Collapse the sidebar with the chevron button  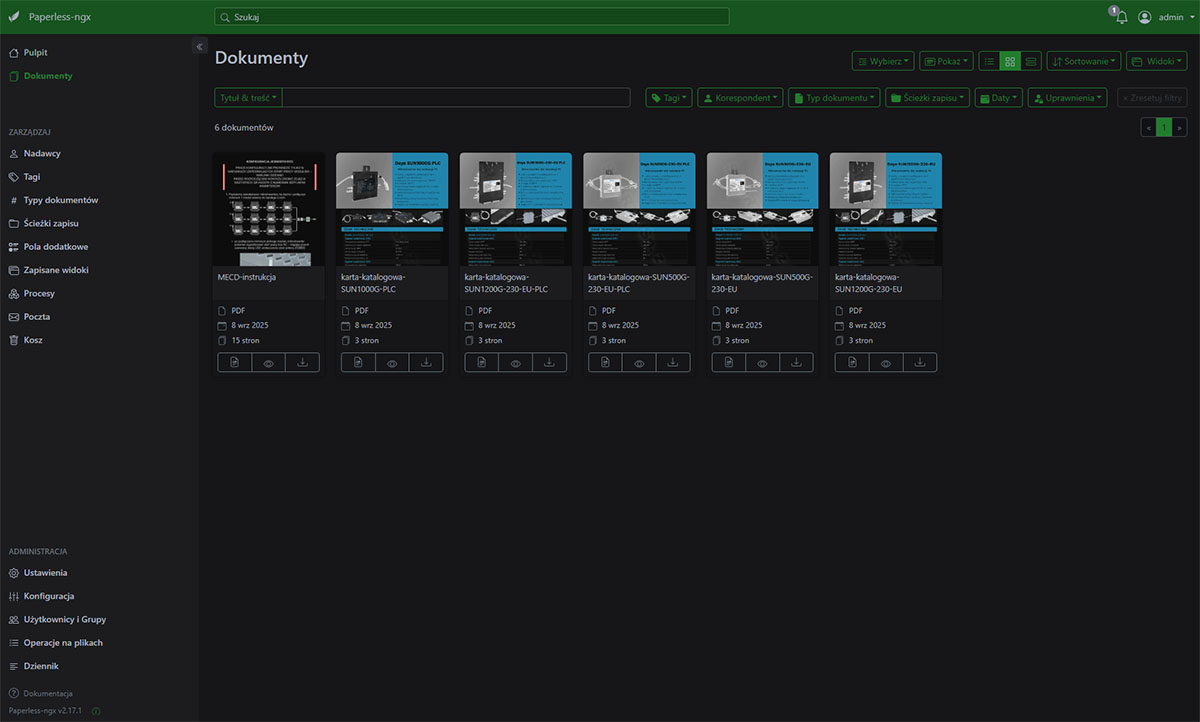point(199,47)
